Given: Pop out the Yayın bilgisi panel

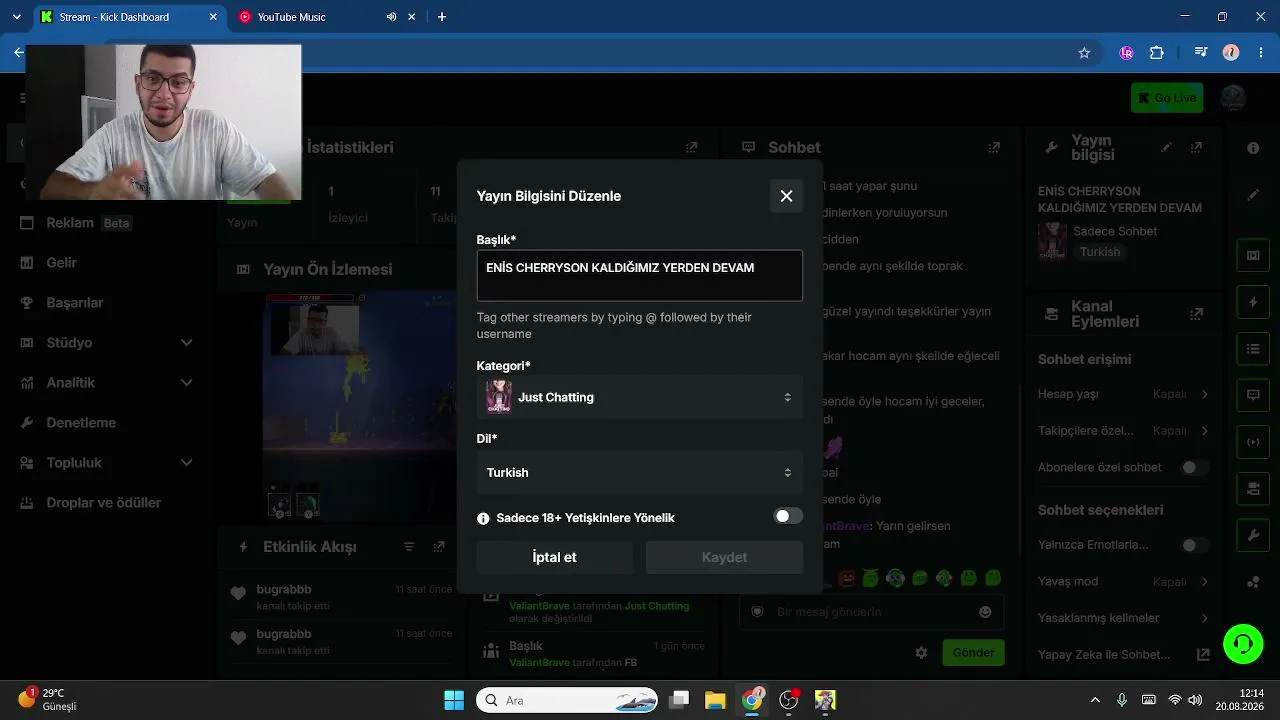Looking at the screenshot, I should 1196,147.
